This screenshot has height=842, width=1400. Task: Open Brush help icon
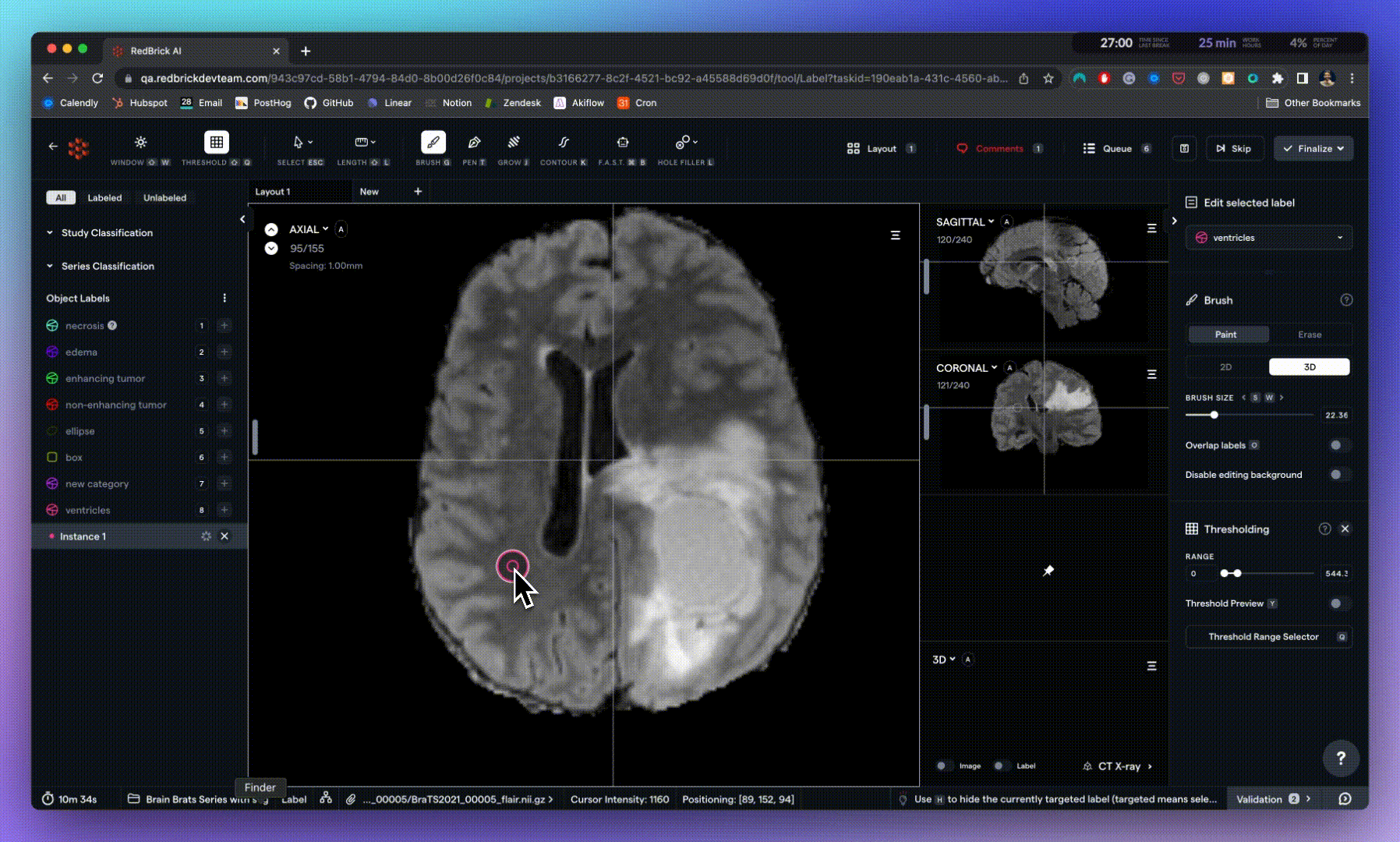click(1346, 300)
